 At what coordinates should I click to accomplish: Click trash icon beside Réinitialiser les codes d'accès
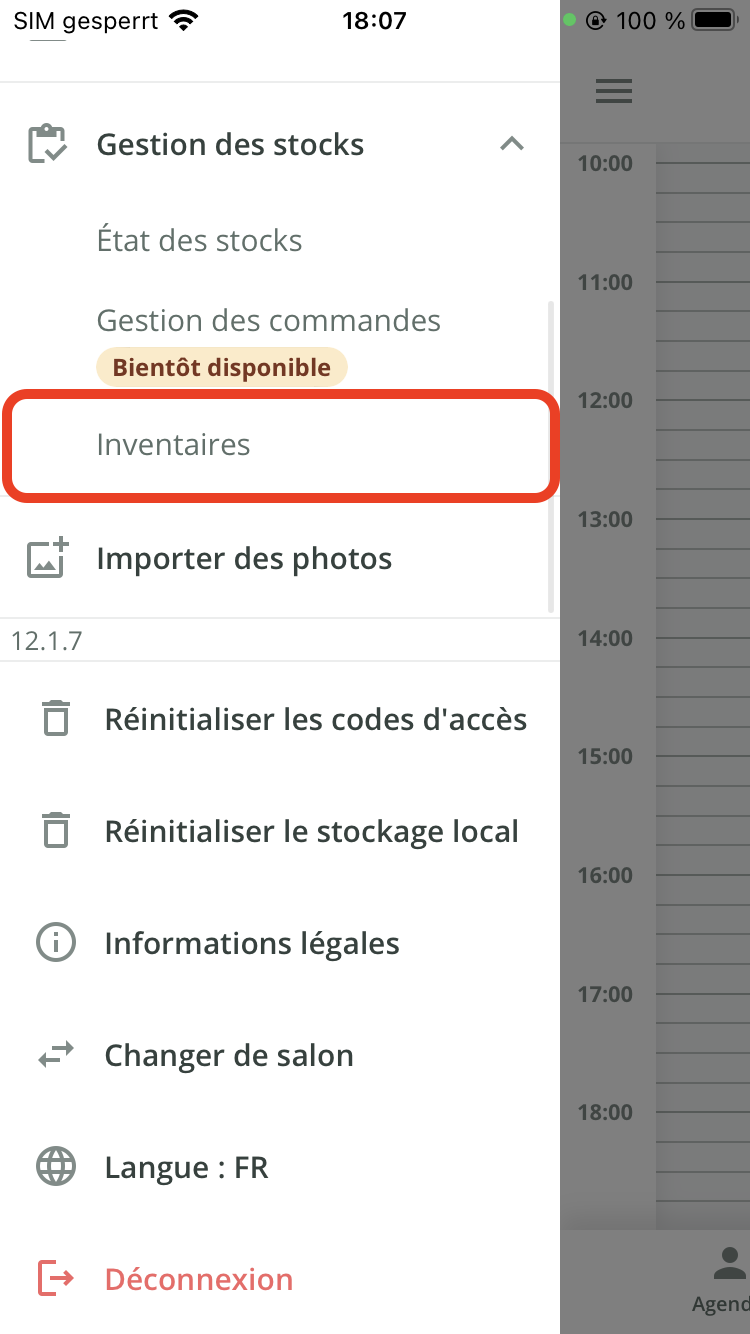pyautogui.click(x=56, y=719)
